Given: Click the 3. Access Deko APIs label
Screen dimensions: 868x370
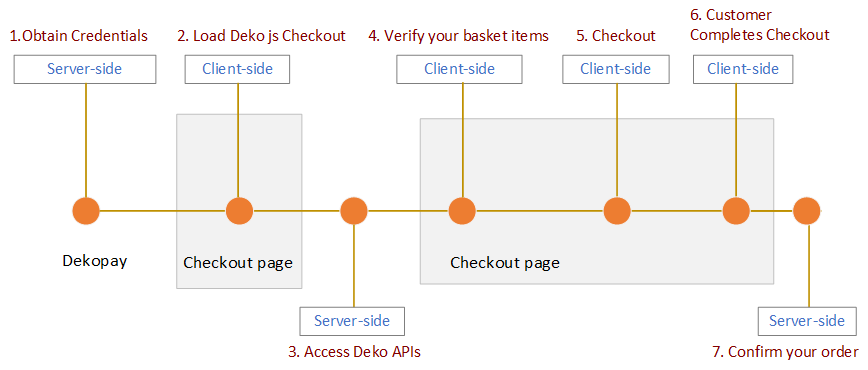Looking at the screenshot, I should [x=358, y=351].
